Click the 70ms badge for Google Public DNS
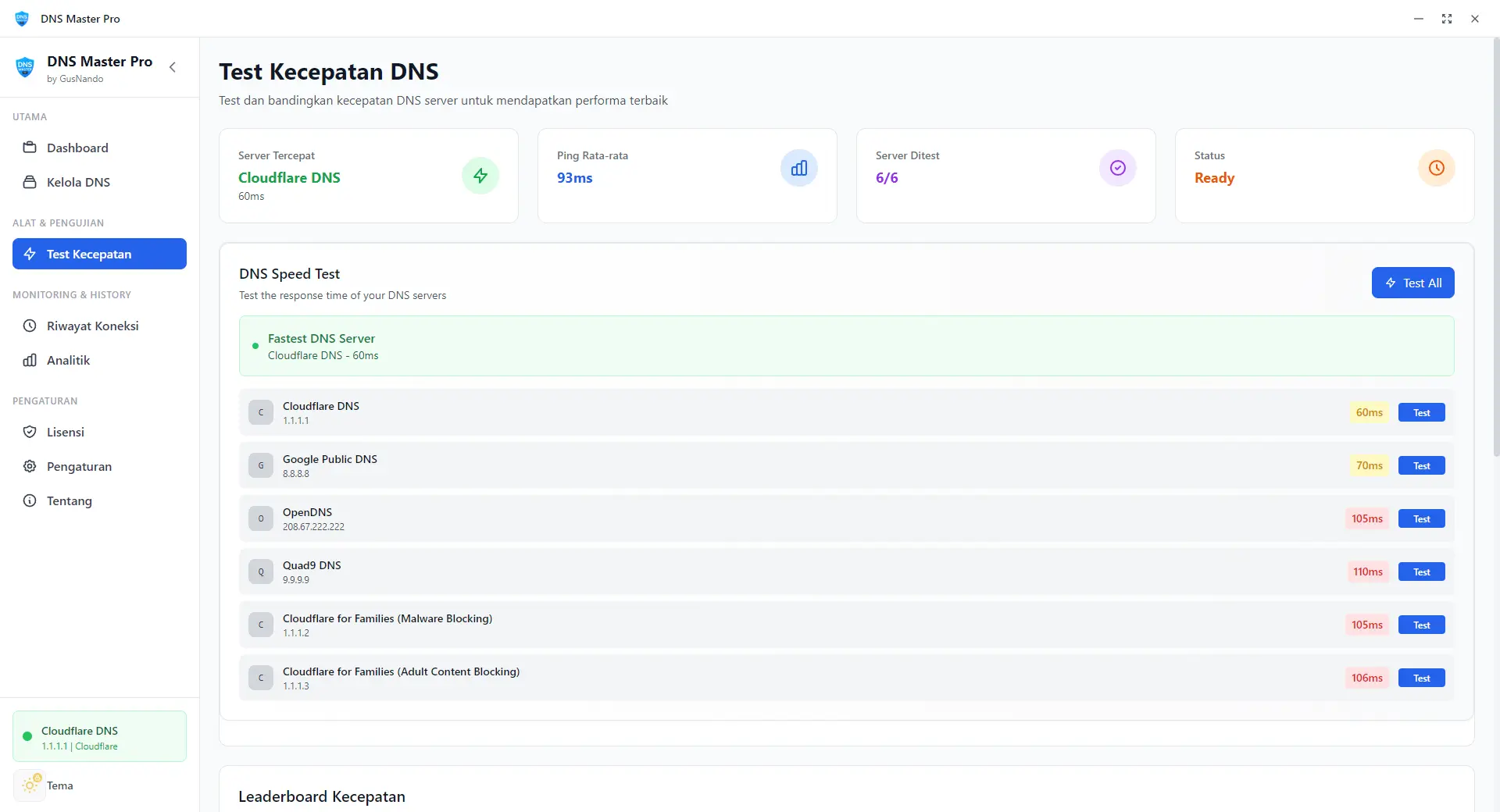 pos(1369,465)
